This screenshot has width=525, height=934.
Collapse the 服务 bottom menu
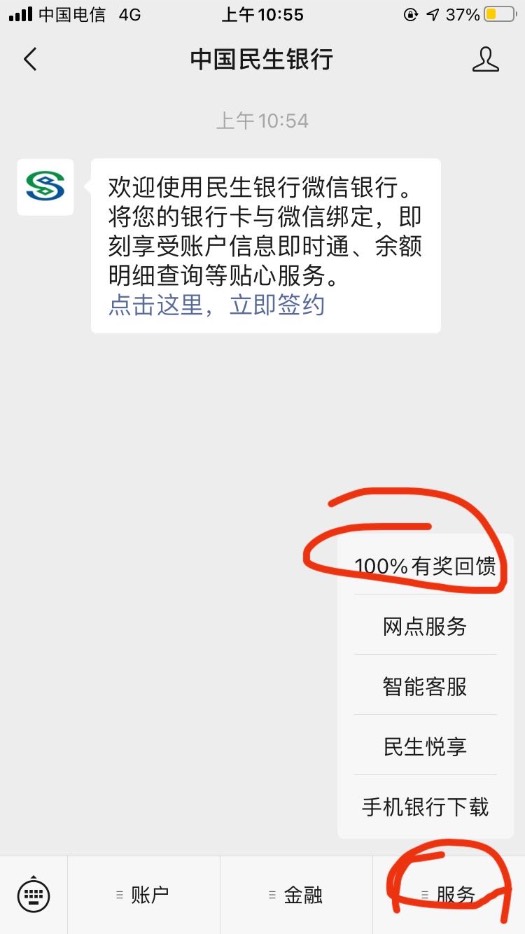[449, 895]
